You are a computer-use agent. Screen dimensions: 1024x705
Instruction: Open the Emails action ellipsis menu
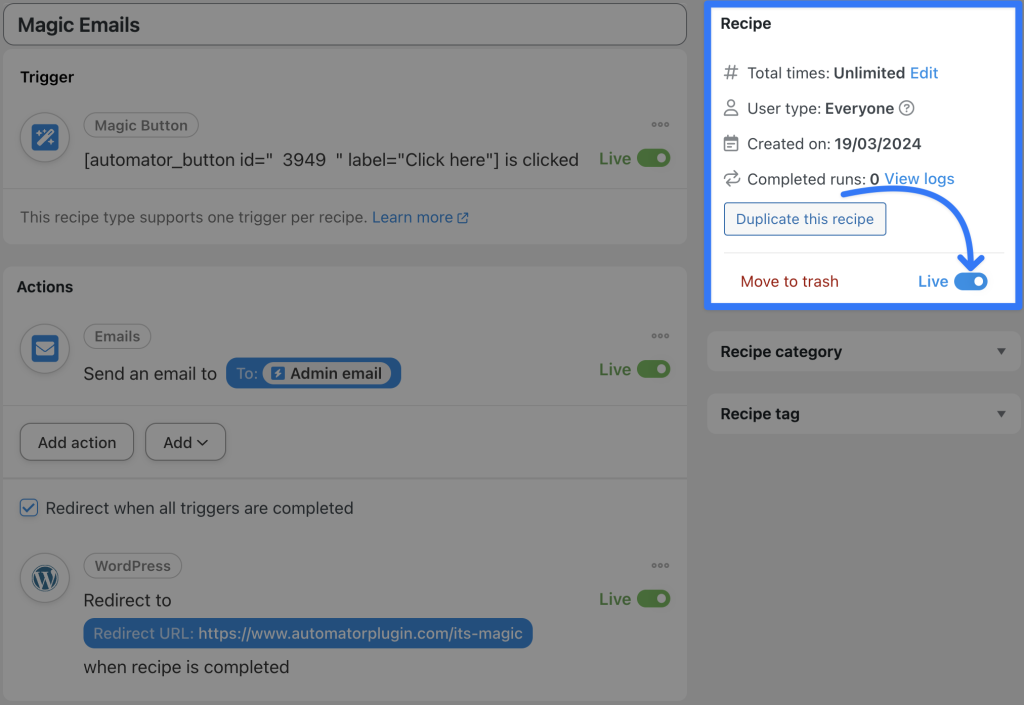tap(660, 335)
